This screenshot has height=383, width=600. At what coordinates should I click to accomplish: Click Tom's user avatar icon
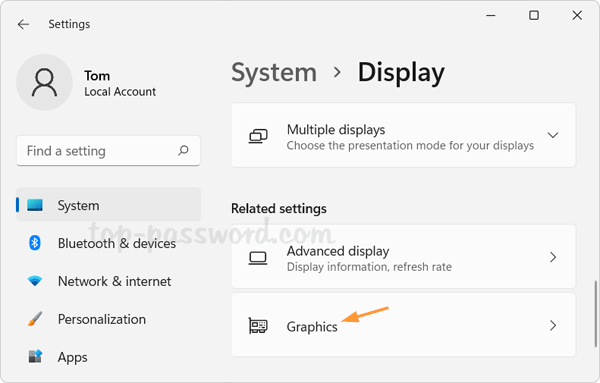click(44, 82)
